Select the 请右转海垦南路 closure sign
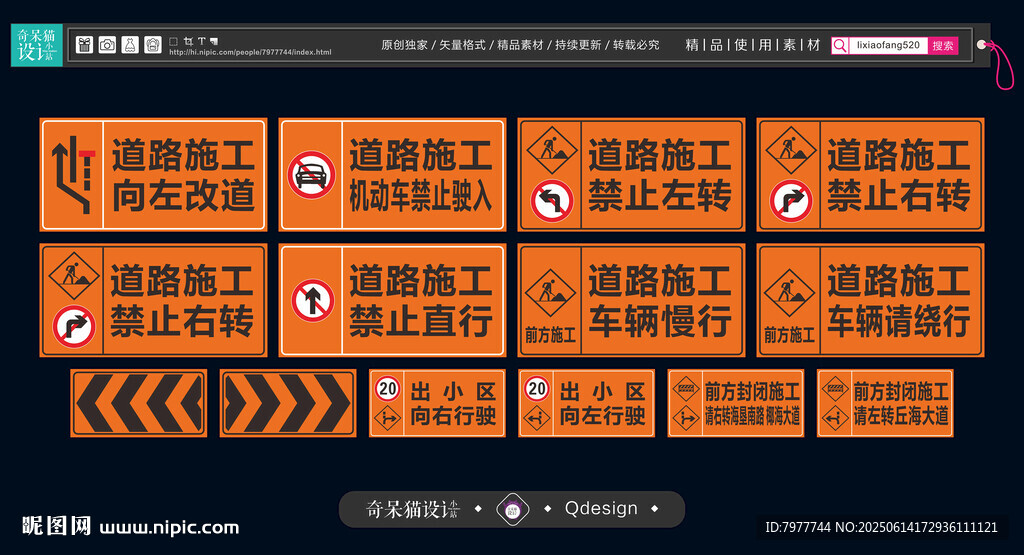This screenshot has width=1024, height=555. pyautogui.click(x=736, y=403)
